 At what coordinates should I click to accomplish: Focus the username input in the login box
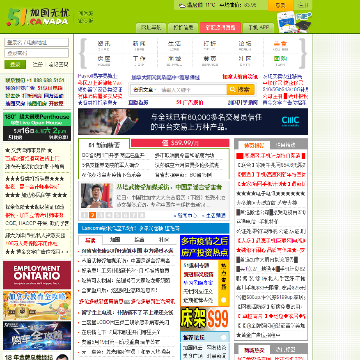(36, 42)
